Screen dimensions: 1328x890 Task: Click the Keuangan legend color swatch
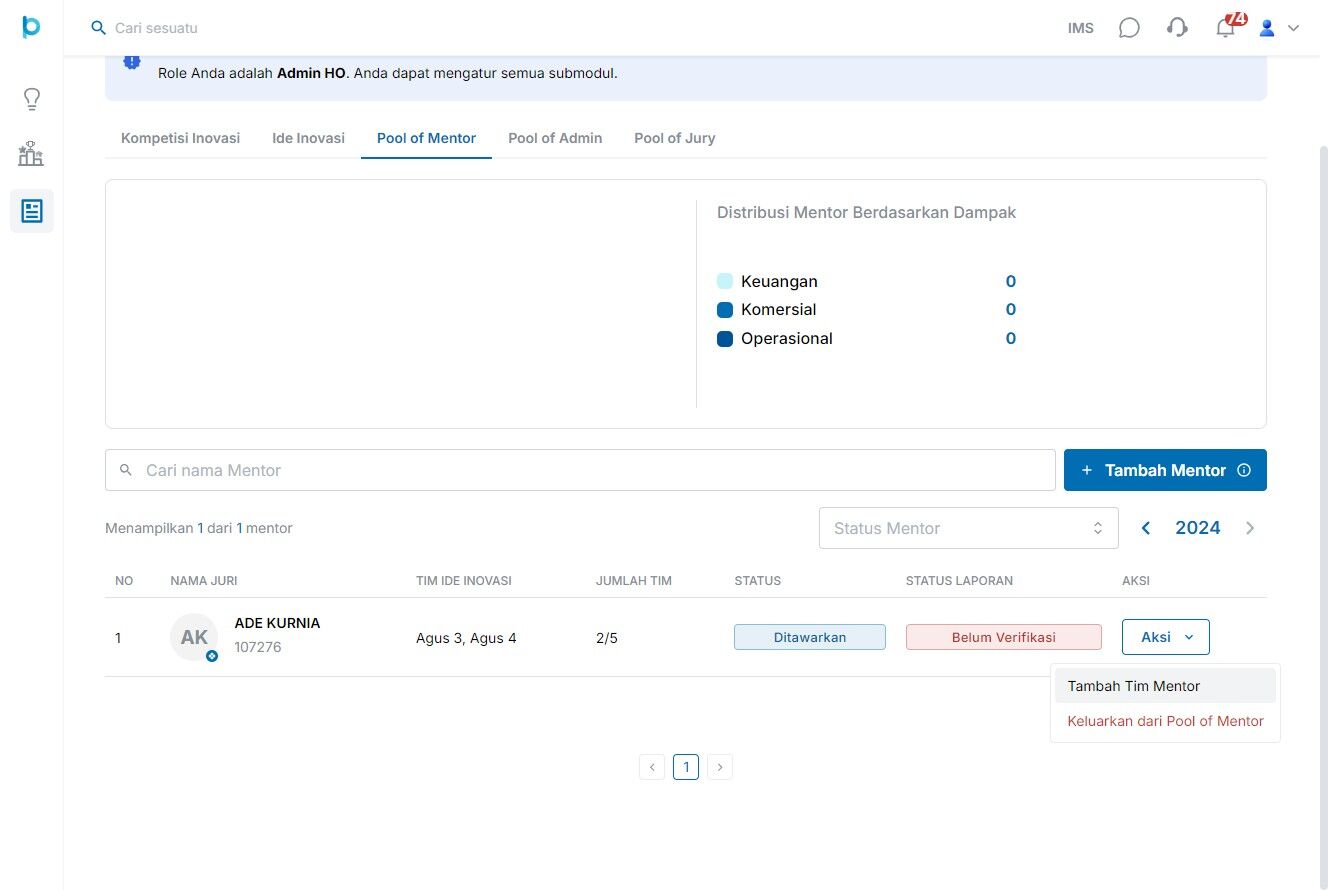point(725,282)
